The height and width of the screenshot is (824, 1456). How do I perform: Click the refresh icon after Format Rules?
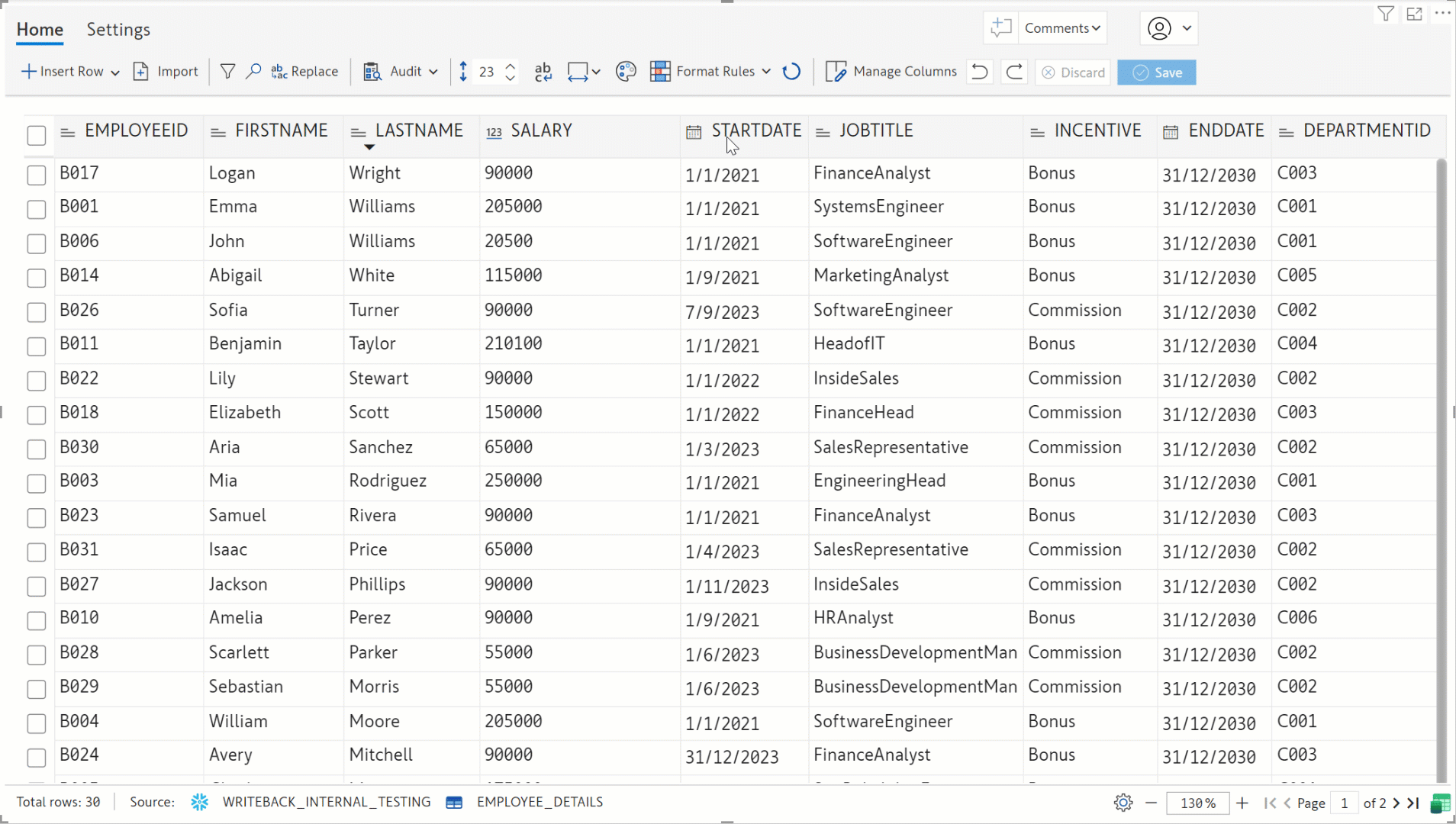(x=792, y=72)
